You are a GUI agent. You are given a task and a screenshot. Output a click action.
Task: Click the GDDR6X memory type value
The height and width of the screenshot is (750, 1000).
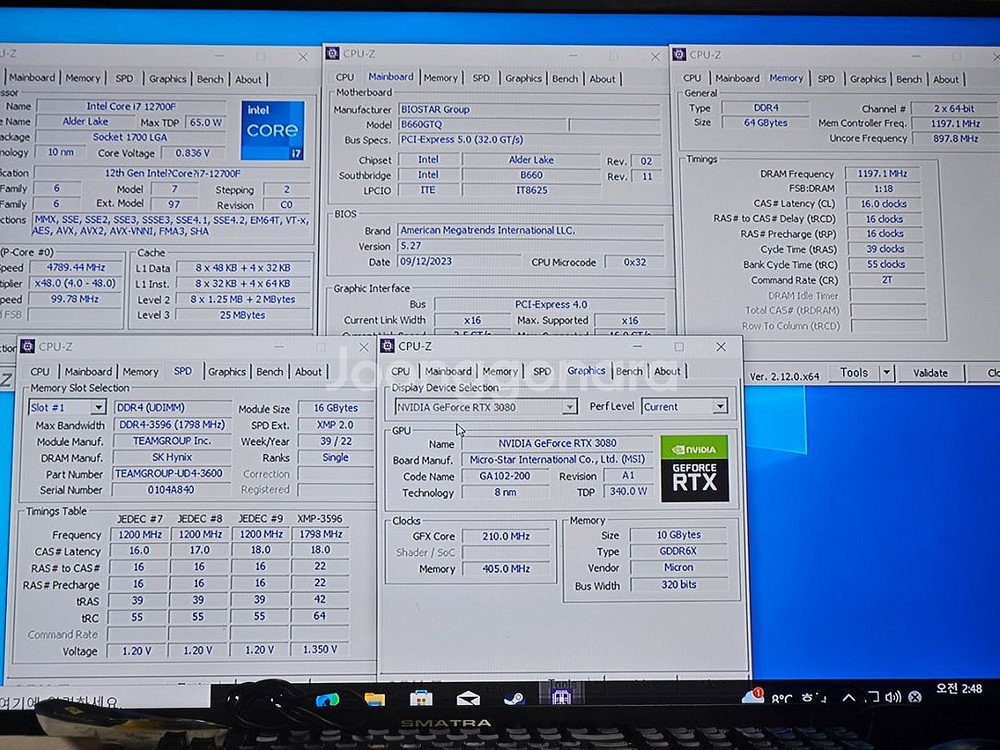678,551
